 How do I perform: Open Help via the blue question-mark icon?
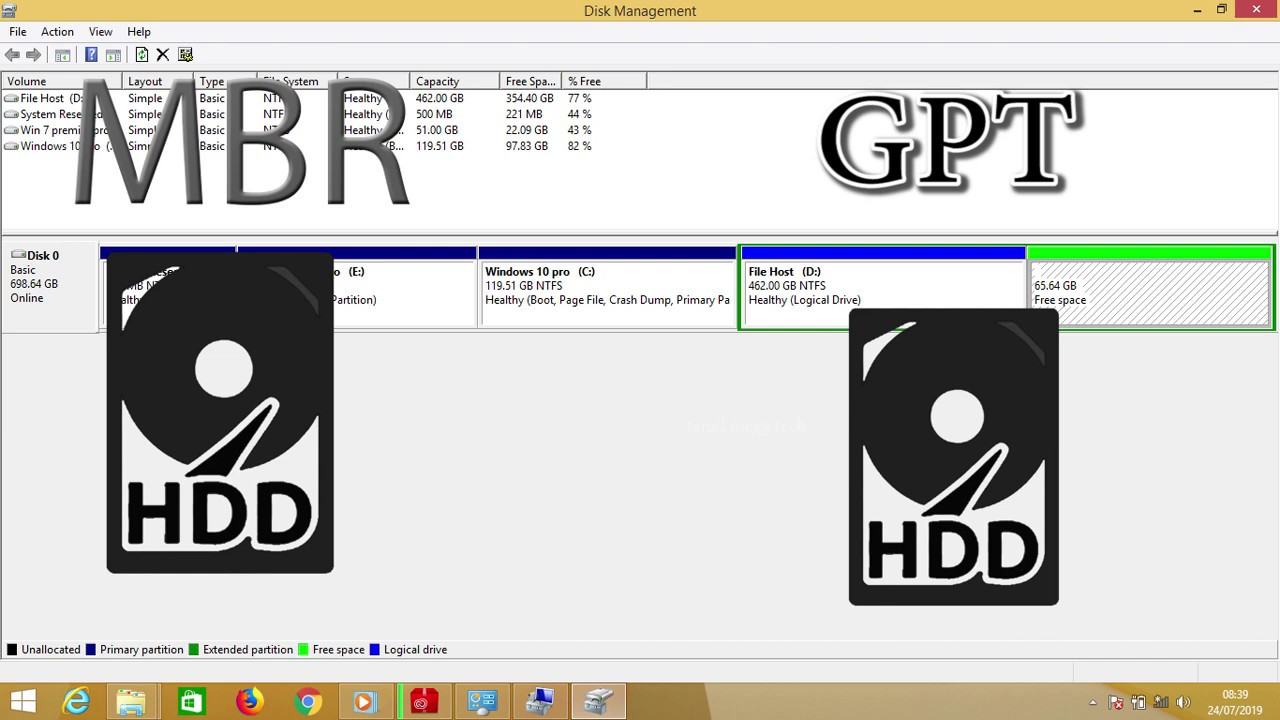91,55
